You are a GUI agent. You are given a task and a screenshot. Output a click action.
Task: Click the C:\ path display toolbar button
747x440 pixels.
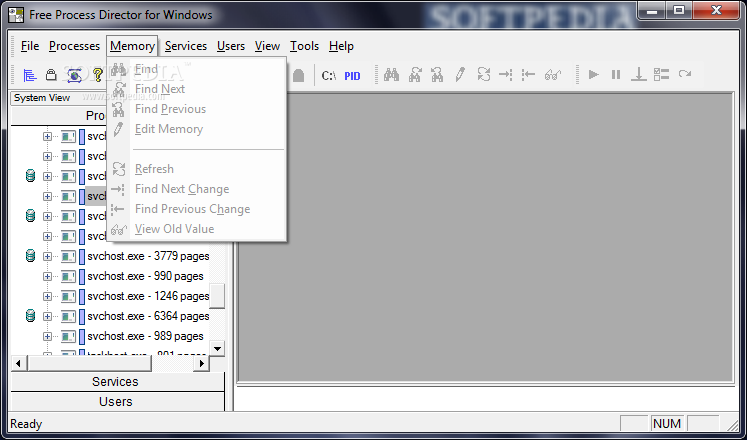(x=329, y=75)
